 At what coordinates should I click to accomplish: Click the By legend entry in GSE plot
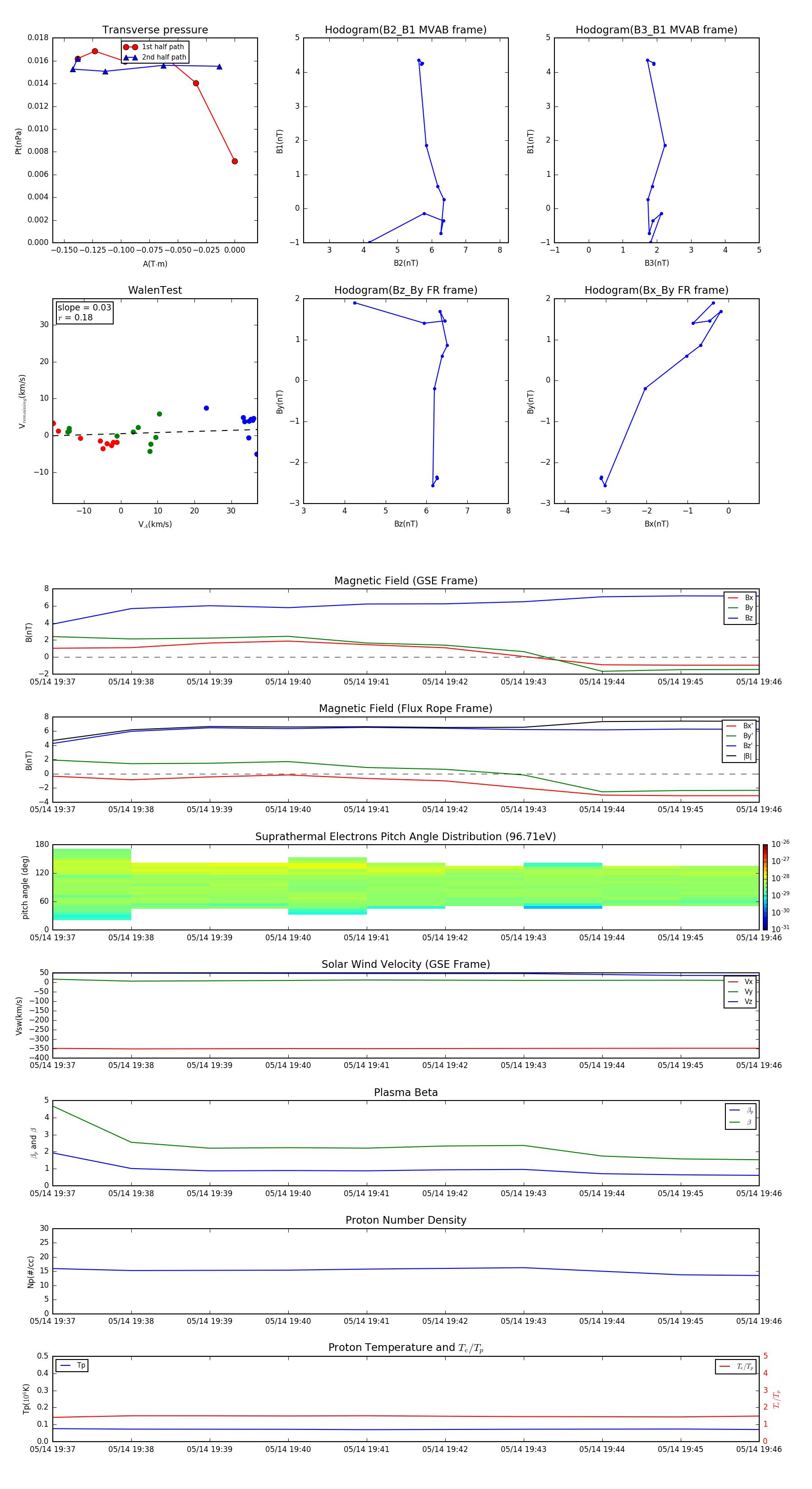pyautogui.click(x=740, y=607)
